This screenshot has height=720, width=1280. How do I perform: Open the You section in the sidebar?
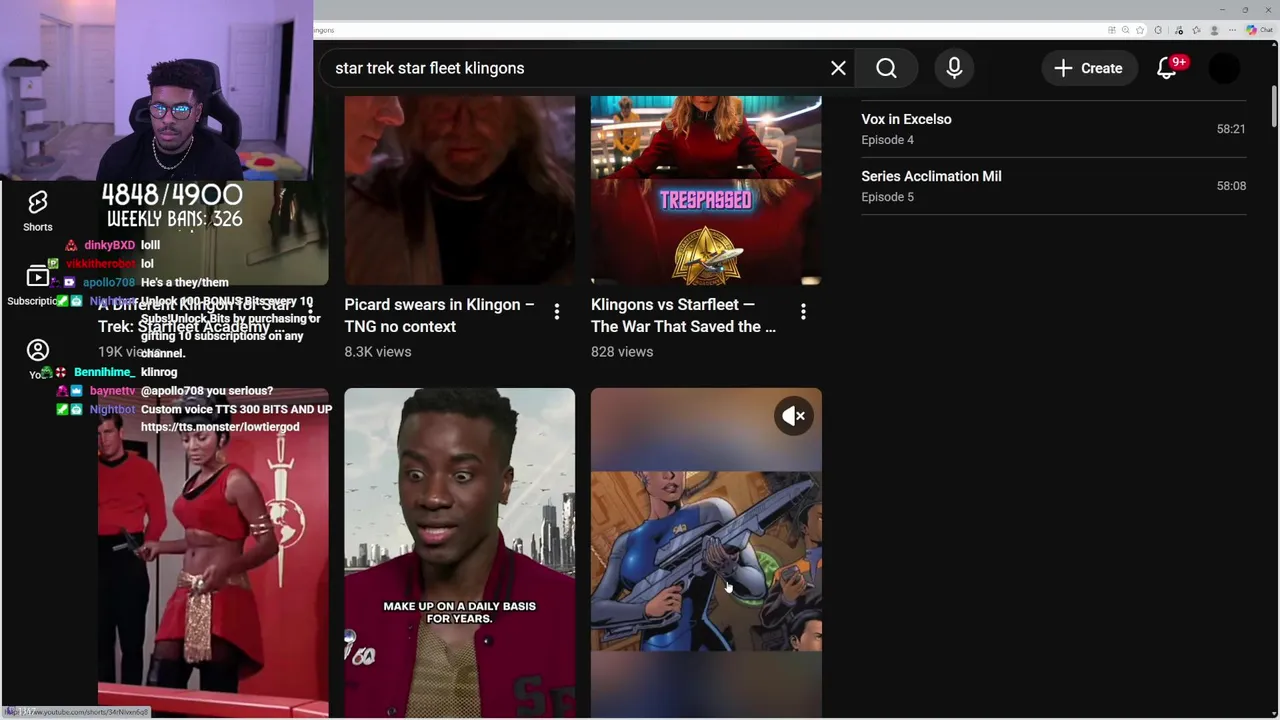click(38, 358)
